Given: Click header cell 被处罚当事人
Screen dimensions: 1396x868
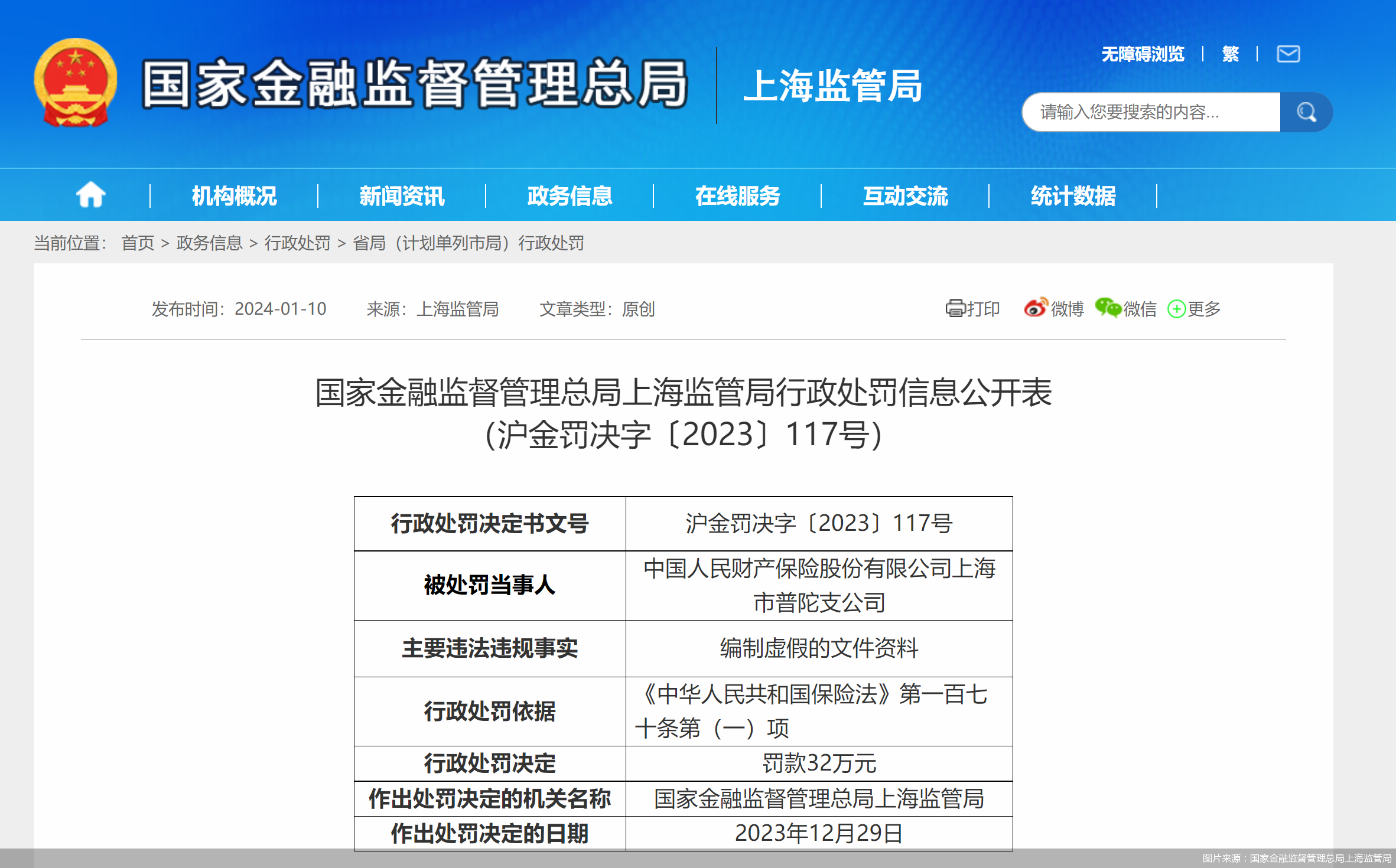Looking at the screenshot, I should pos(490,585).
